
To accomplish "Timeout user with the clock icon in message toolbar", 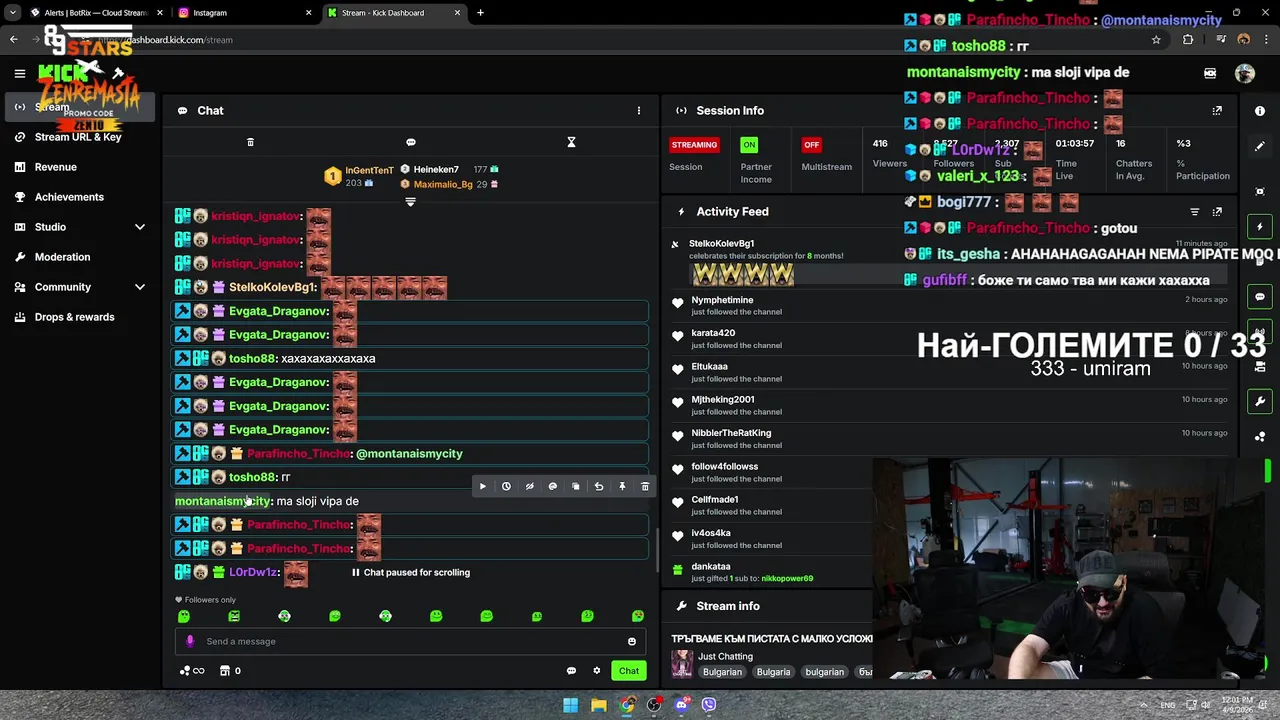I will click(x=506, y=486).
